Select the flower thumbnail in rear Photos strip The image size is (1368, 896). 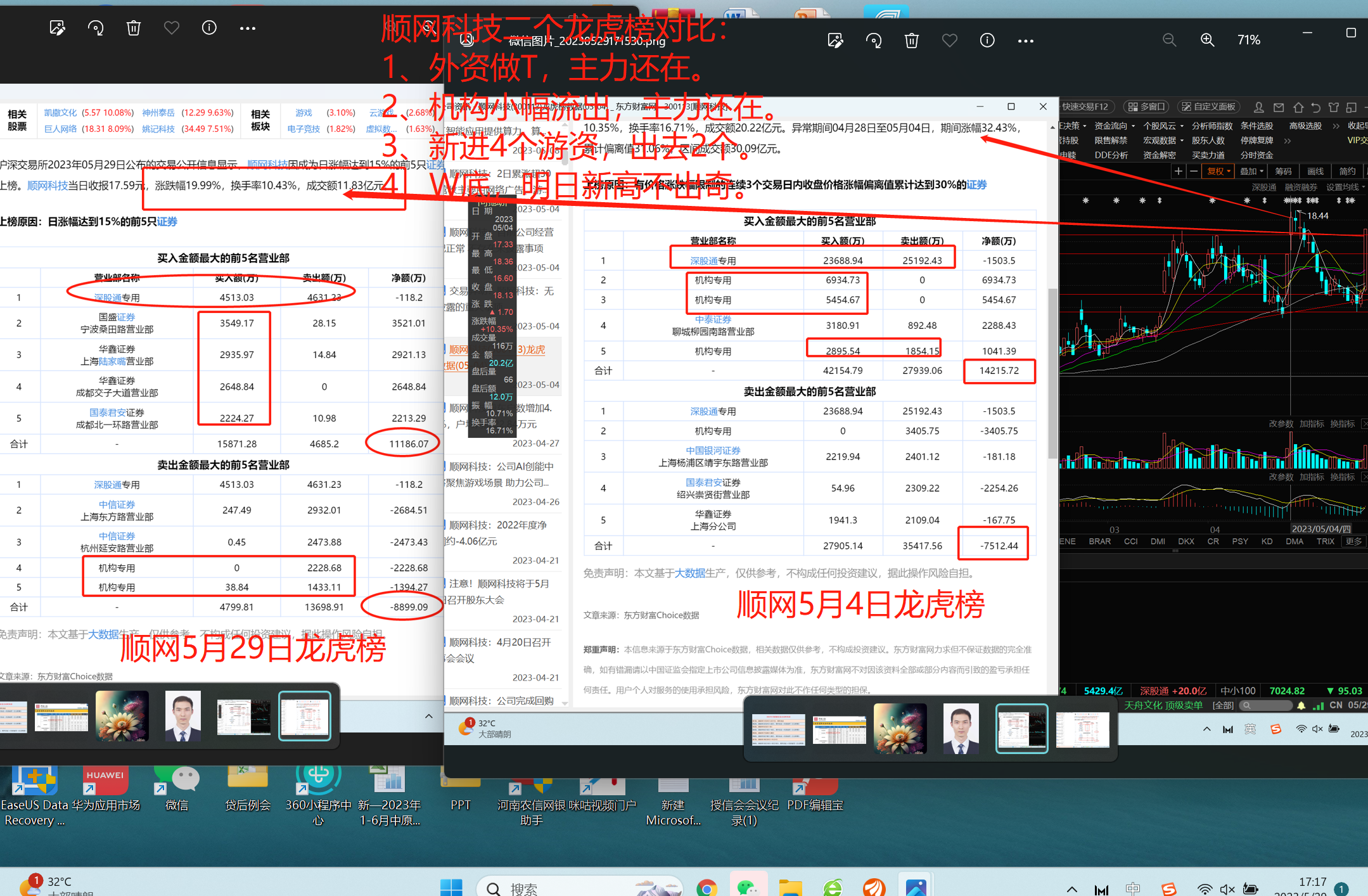point(122,716)
